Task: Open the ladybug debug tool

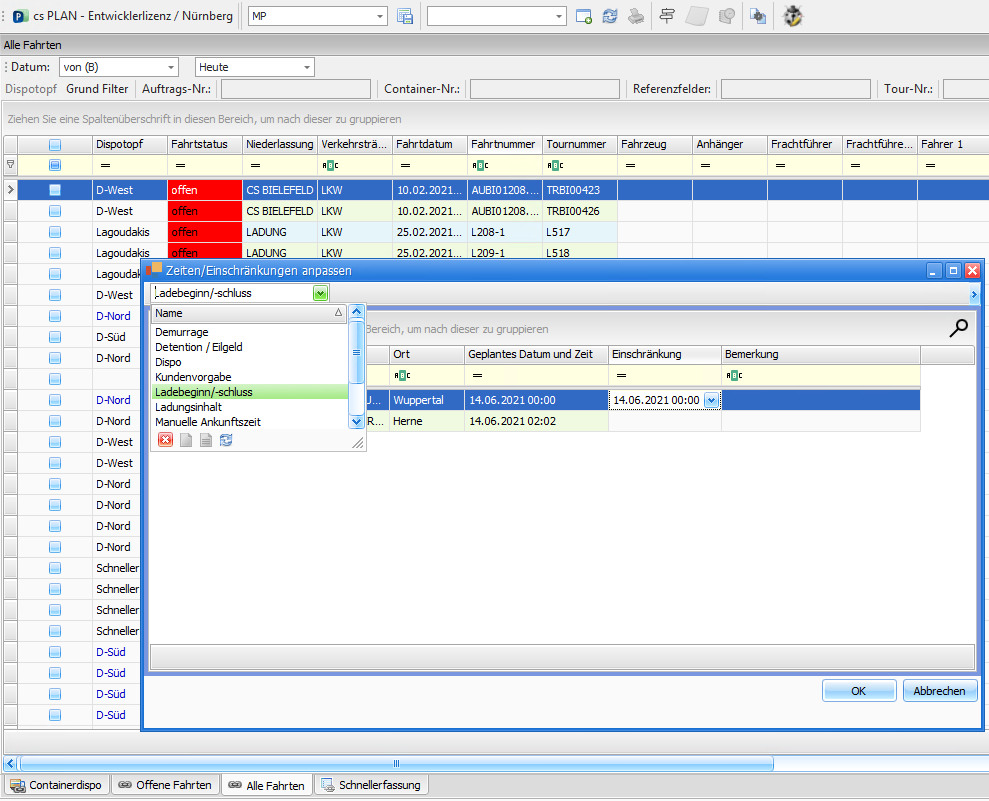Action: click(793, 16)
